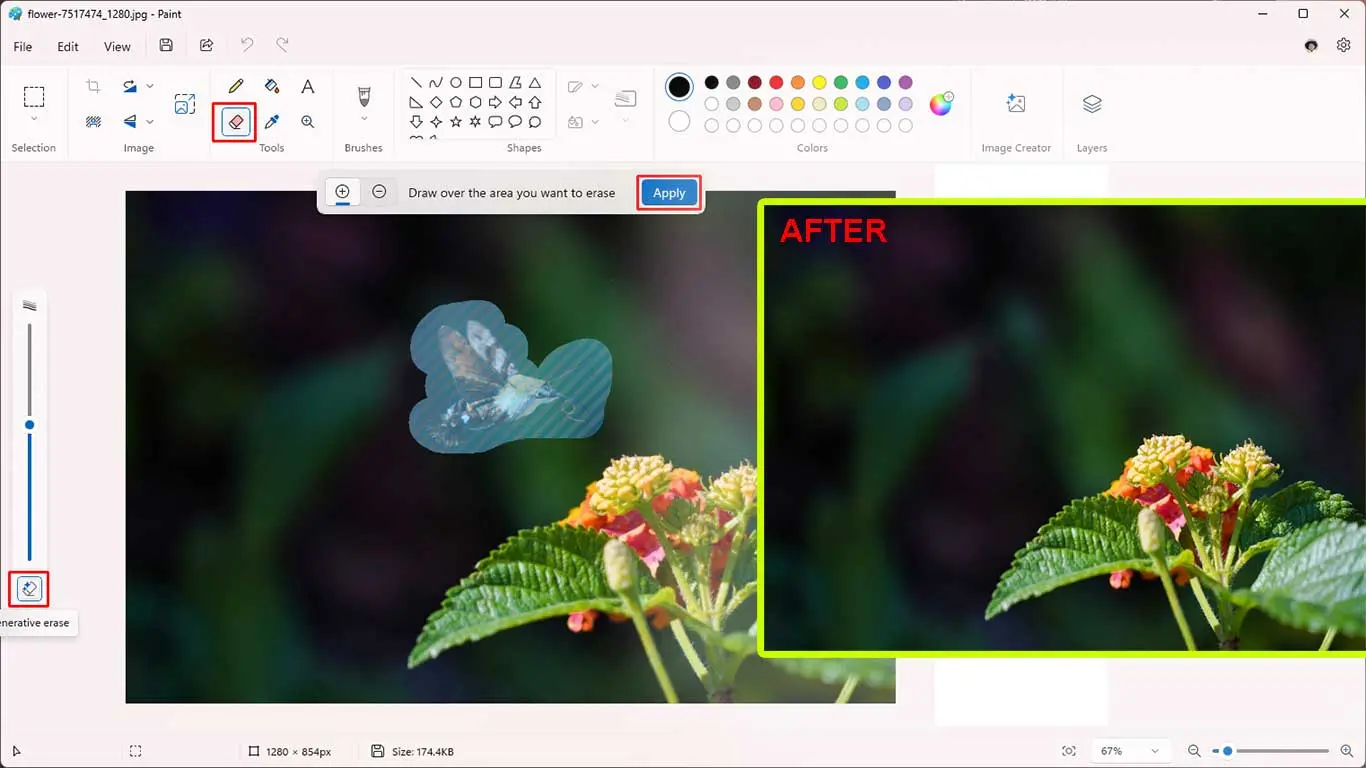Choose the red color swatch

coord(776,82)
